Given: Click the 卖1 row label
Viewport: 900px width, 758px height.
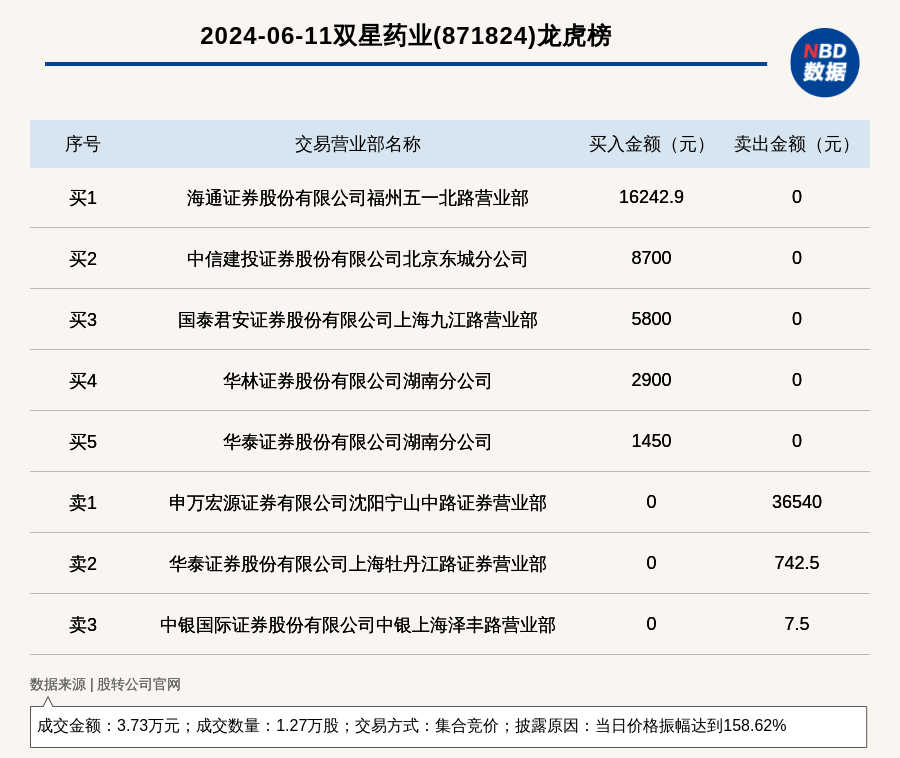Looking at the screenshot, I should pos(83,503).
